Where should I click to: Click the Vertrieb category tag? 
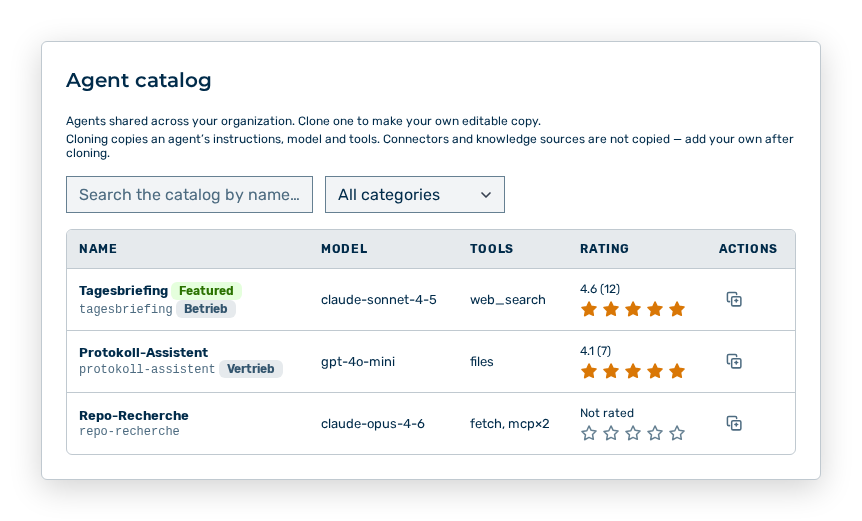(x=251, y=369)
